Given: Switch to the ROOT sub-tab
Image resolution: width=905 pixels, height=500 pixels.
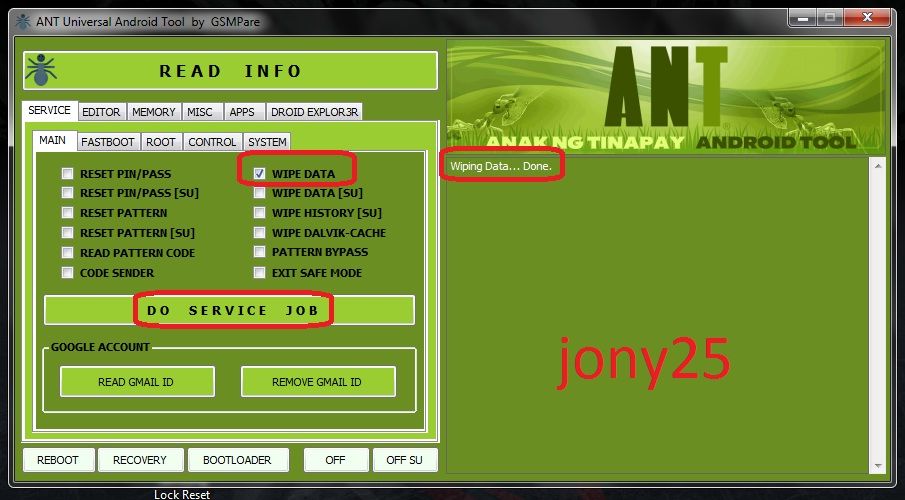Looking at the screenshot, I should click(160, 142).
